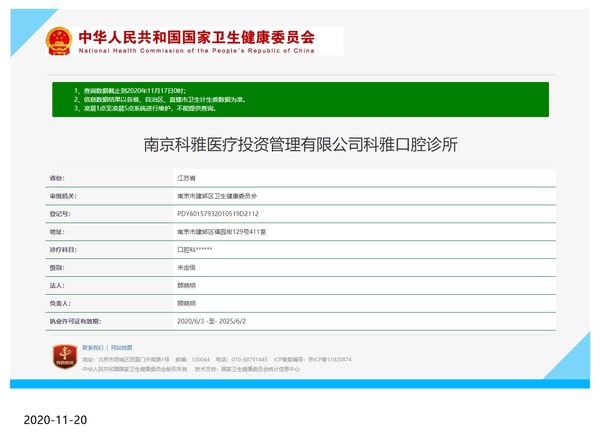Click the date 2020-11-20 below the page
This screenshot has height=447, width=600.
tap(55, 420)
